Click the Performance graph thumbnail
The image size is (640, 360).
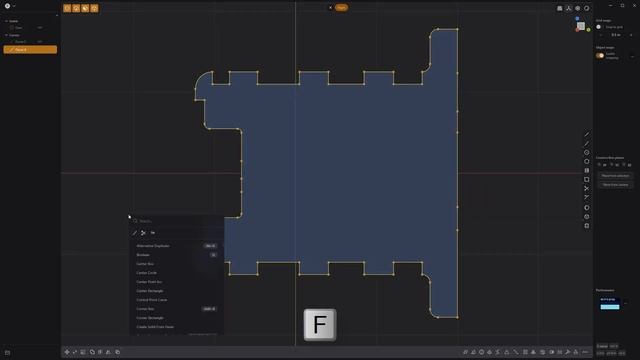point(610,304)
